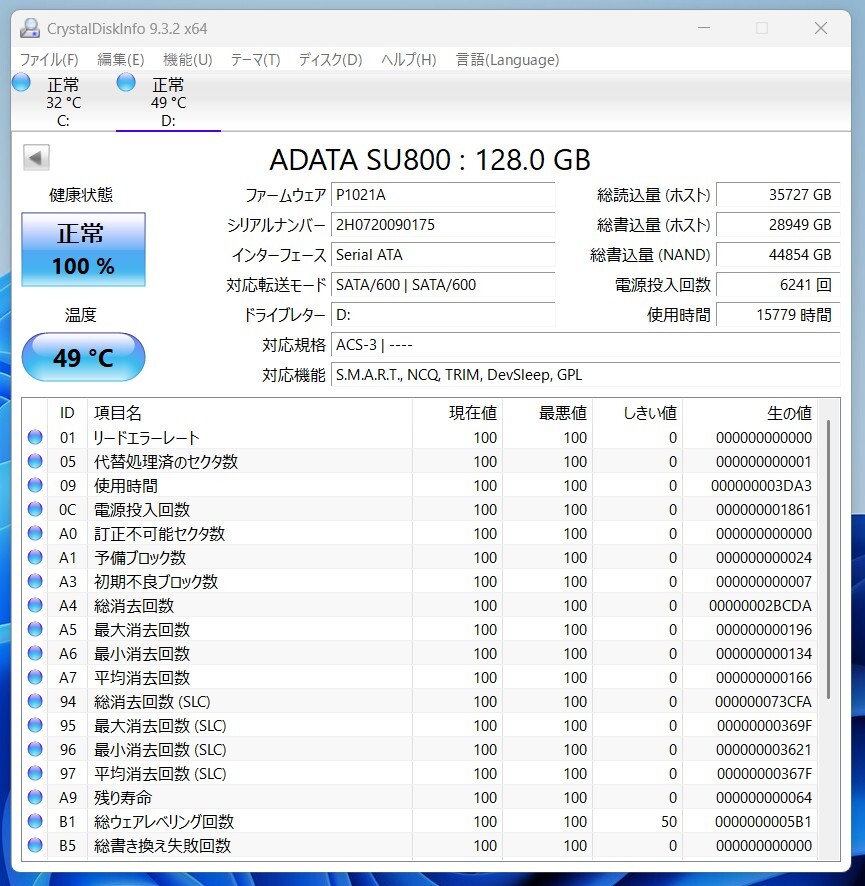Click the 生の値 column header
865x886 pixels.
(750, 413)
